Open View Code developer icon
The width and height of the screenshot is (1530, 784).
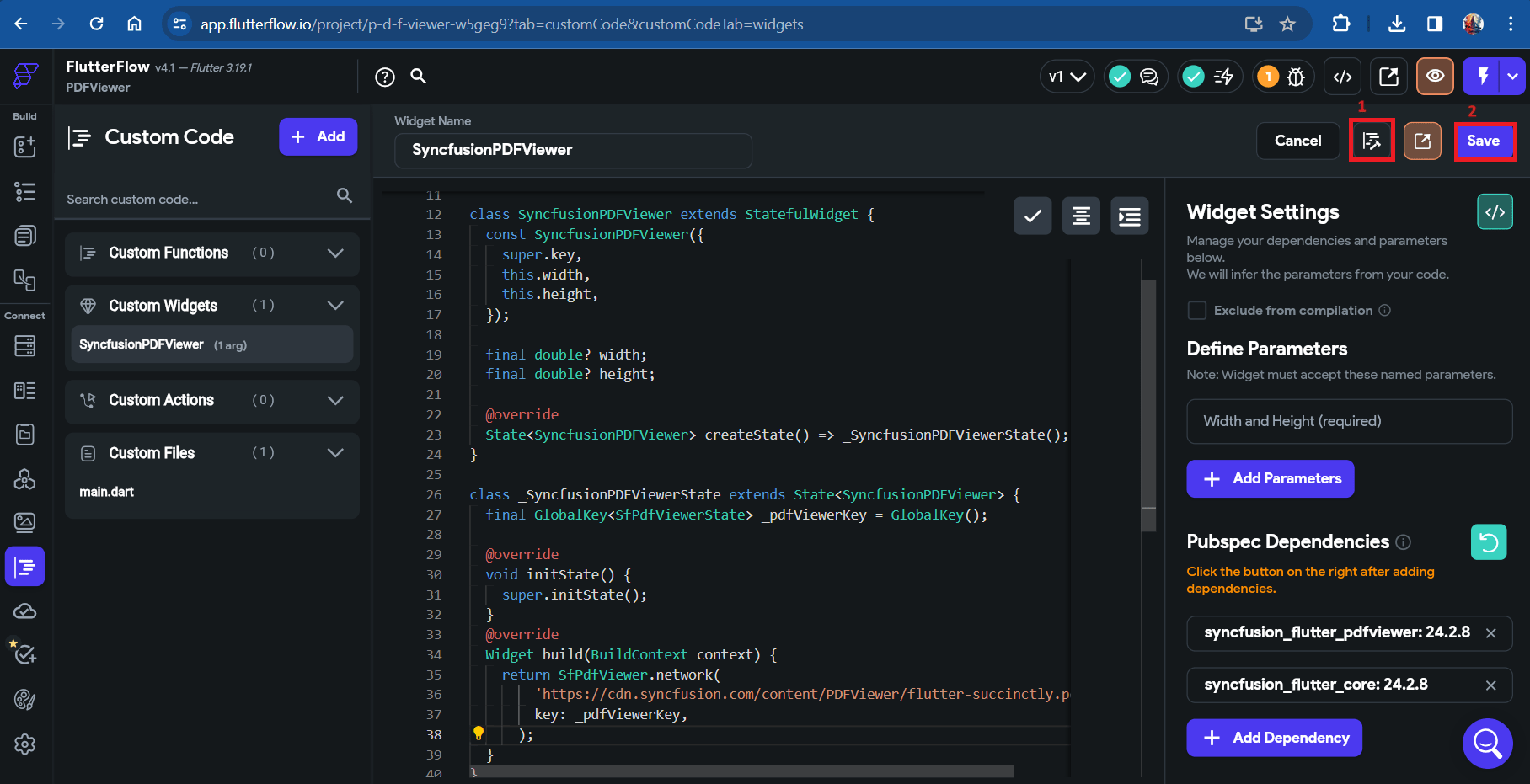pos(1343,77)
